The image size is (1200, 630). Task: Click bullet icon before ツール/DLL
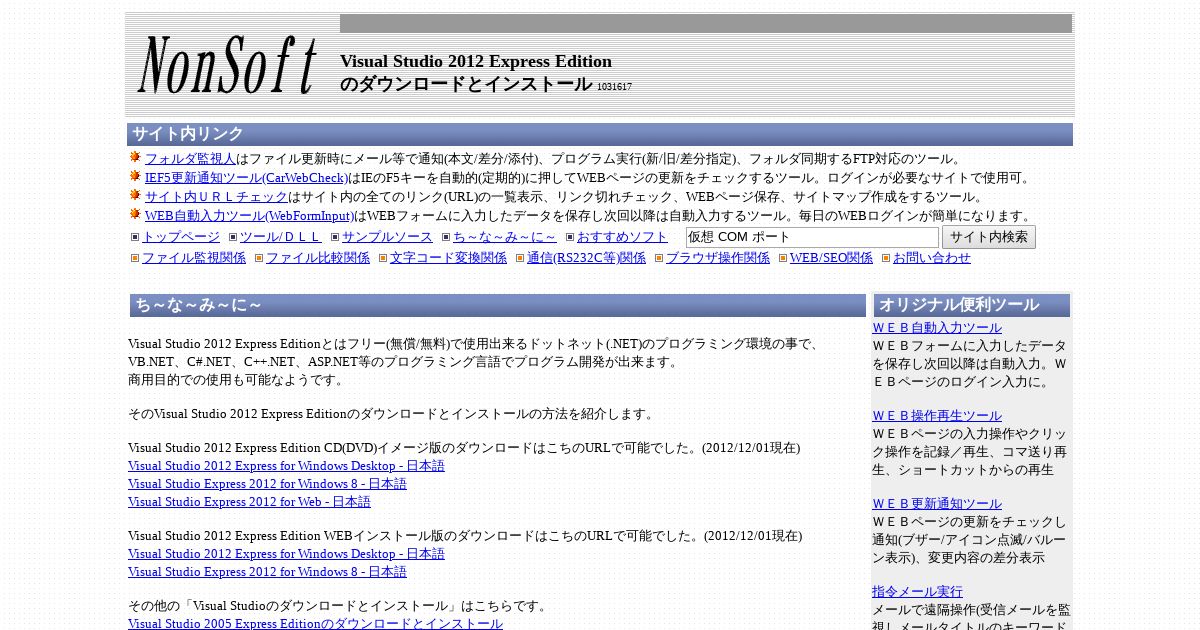[233, 237]
